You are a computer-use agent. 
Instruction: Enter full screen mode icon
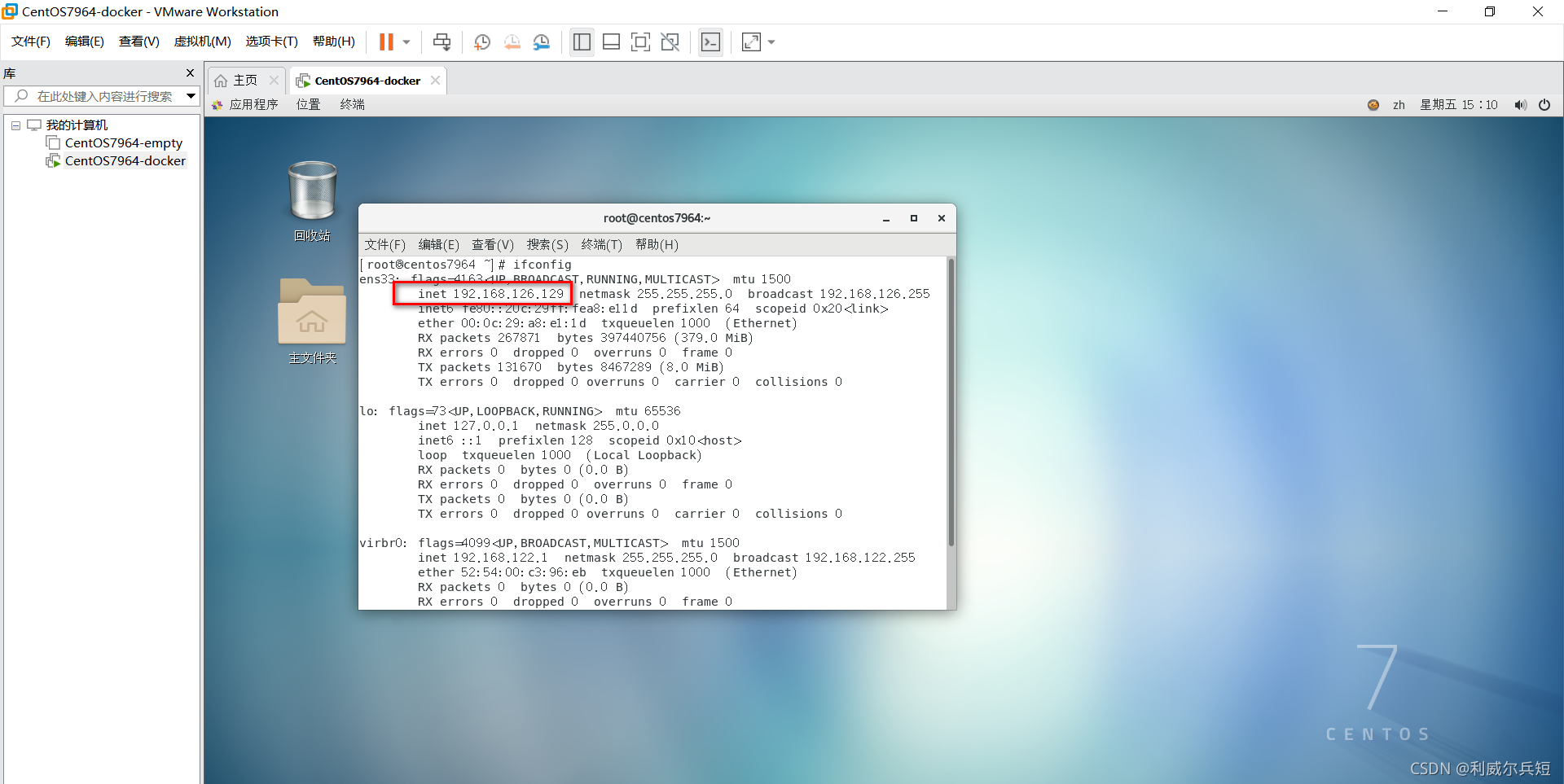pyautogui.click(x=640, y=42)
